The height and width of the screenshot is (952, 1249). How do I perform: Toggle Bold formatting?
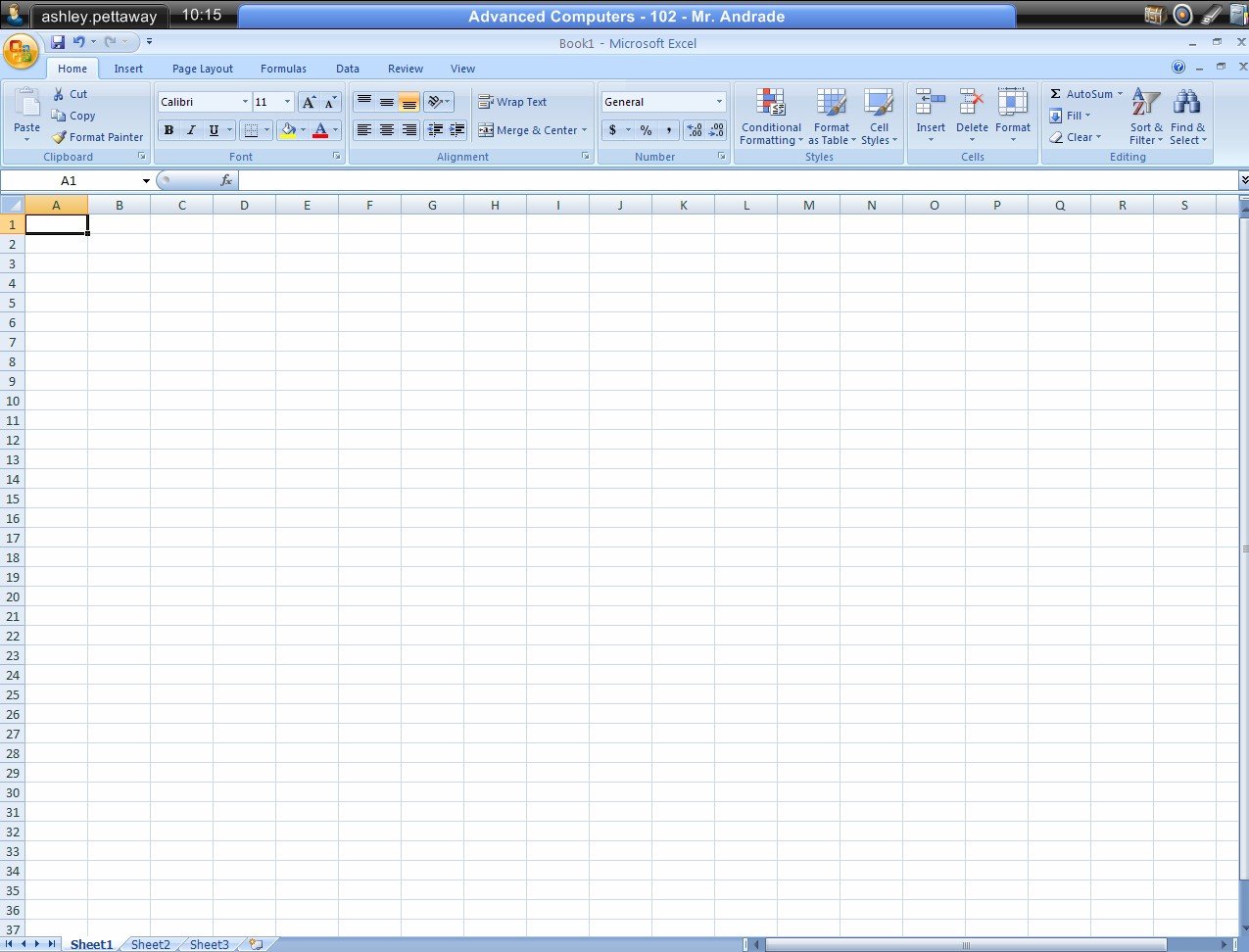pyautogui.click(x=168, y=130)
